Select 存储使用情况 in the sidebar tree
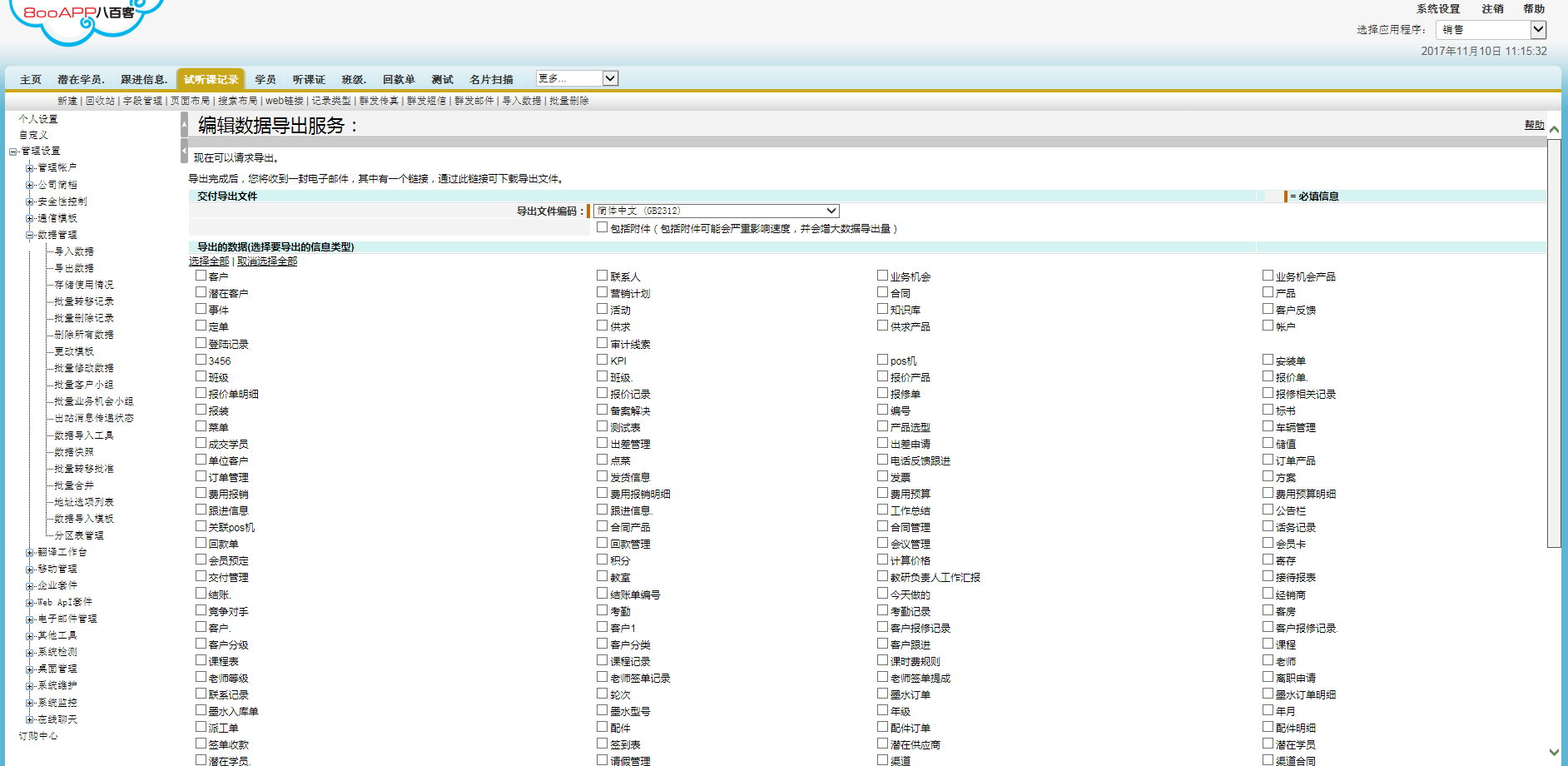The image size is (1568, 766). coord(84,285)
